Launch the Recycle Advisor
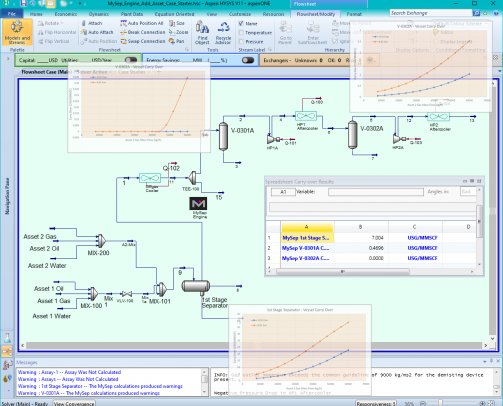This screenshot has height=406, width=503. (223, 32)
